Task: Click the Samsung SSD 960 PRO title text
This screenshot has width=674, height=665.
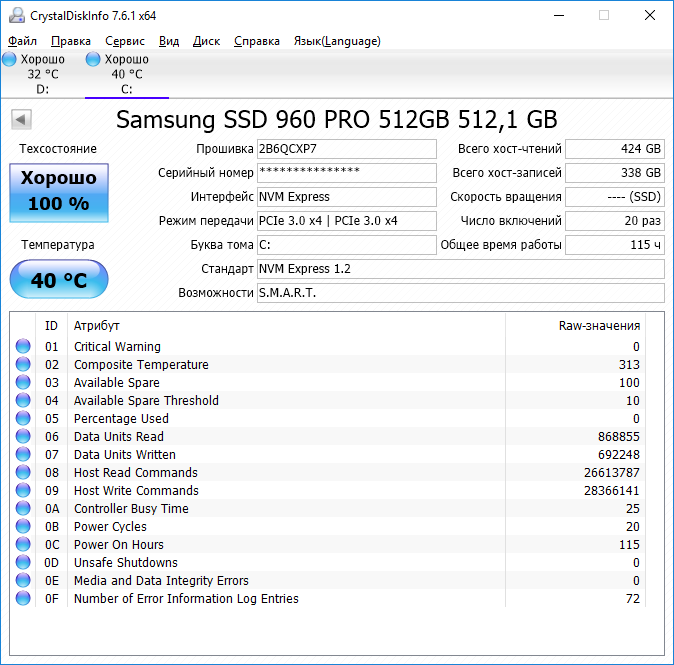Action: 337,120
